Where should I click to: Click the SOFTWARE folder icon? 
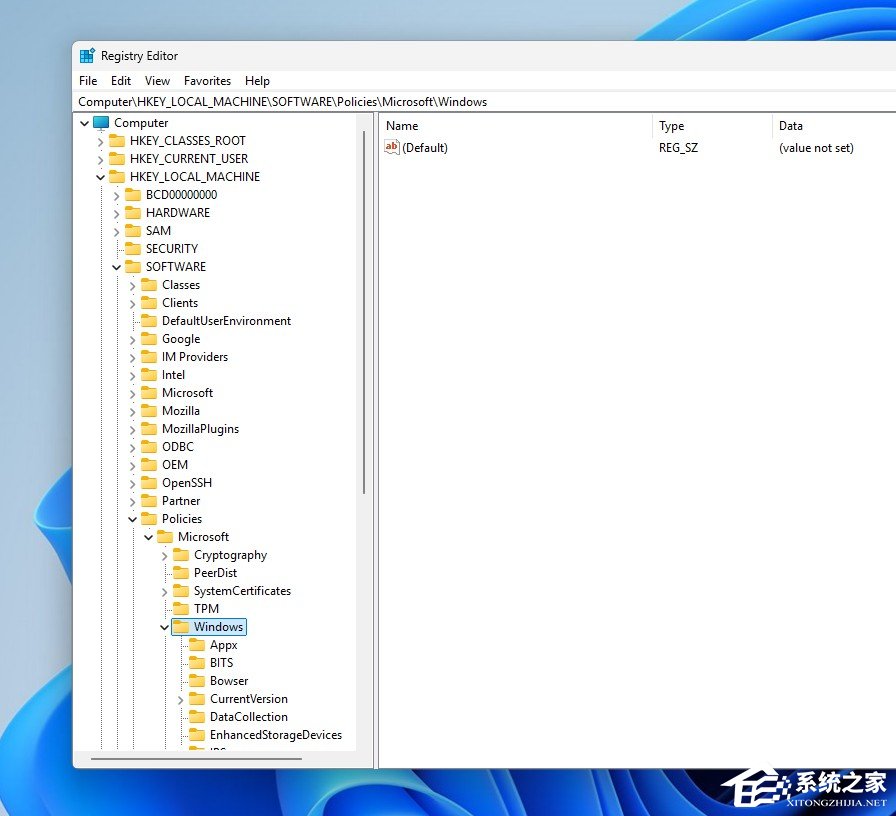[133, 267]
